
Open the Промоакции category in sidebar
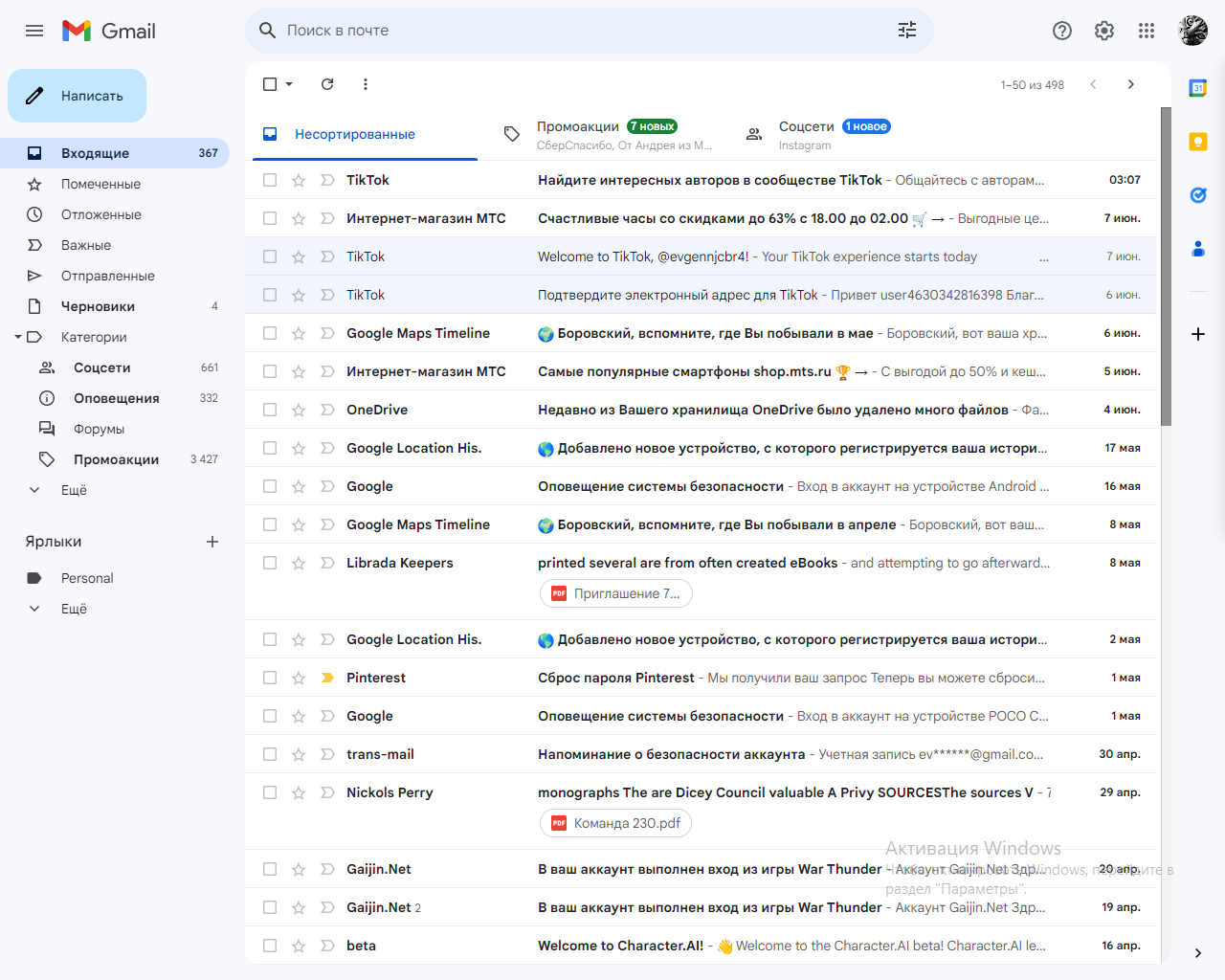tap(115, 459)
